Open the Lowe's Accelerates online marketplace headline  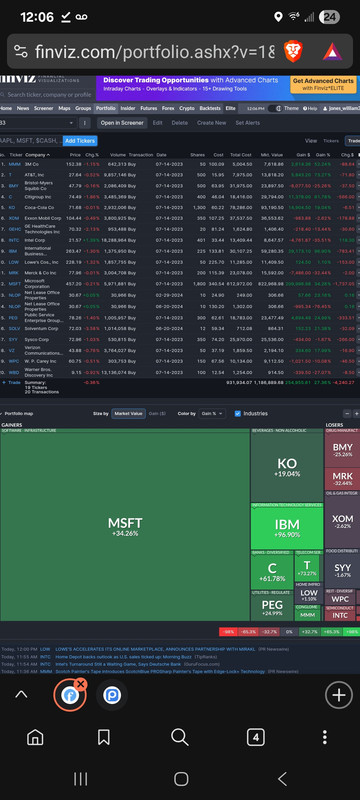pyautogui.click(x=155, y=649)
